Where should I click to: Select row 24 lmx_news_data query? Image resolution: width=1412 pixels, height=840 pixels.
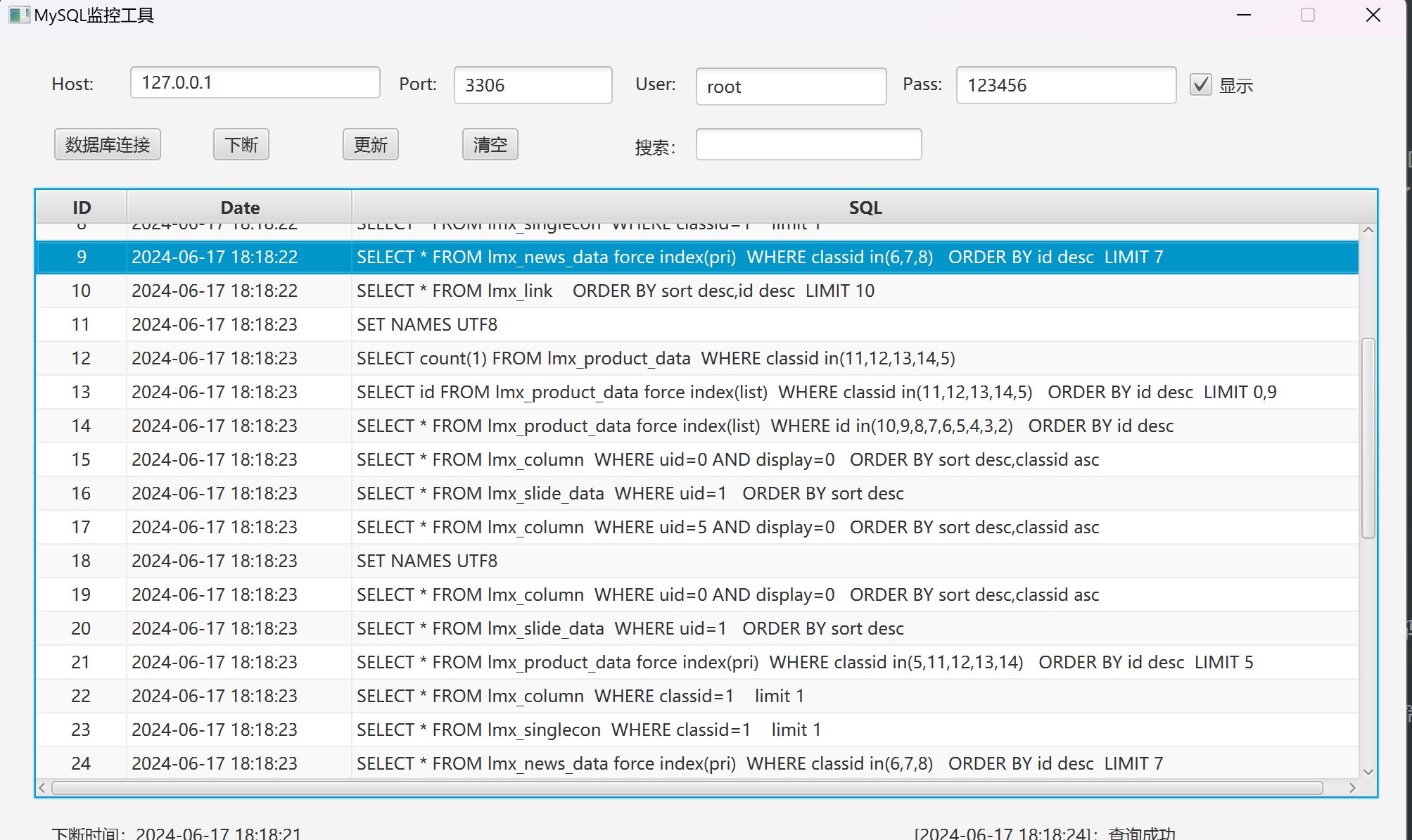click(697, 763)
